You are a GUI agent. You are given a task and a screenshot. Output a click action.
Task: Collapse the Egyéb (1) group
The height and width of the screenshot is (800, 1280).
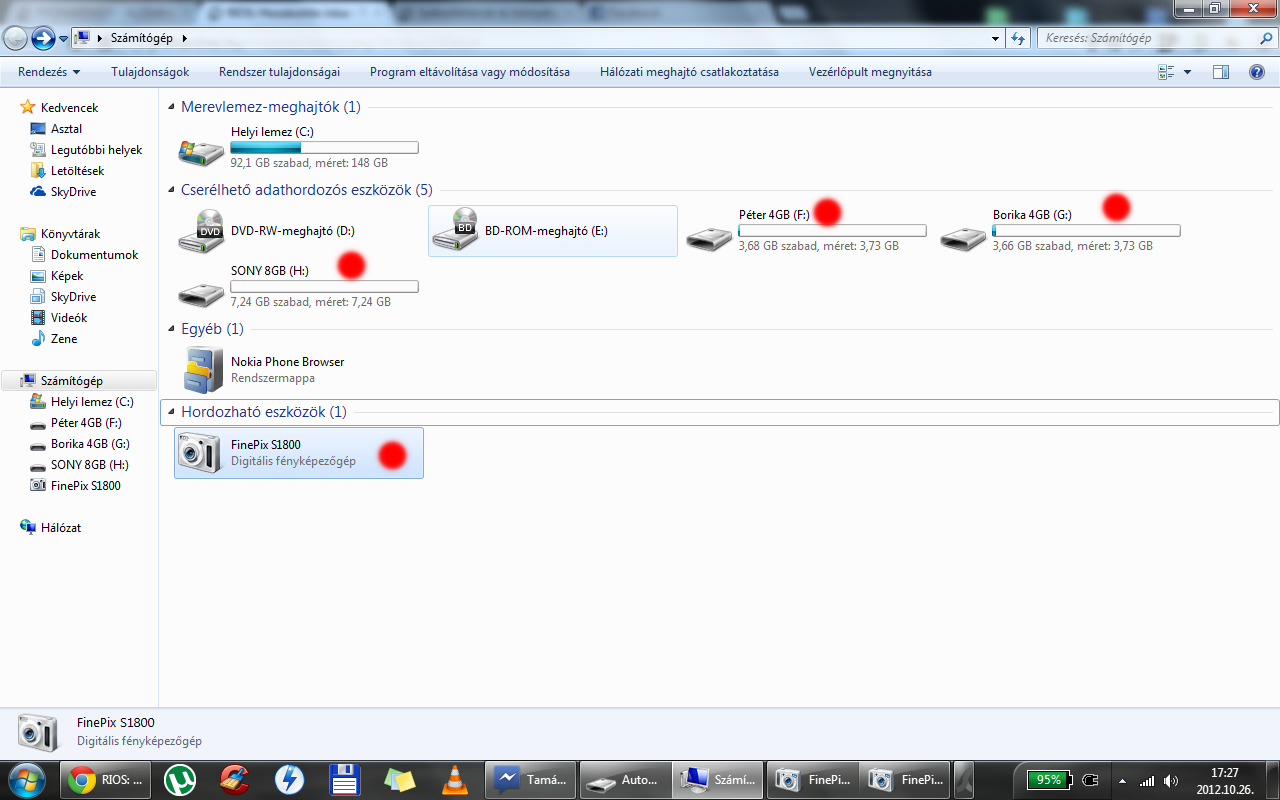tap(171, 329)
